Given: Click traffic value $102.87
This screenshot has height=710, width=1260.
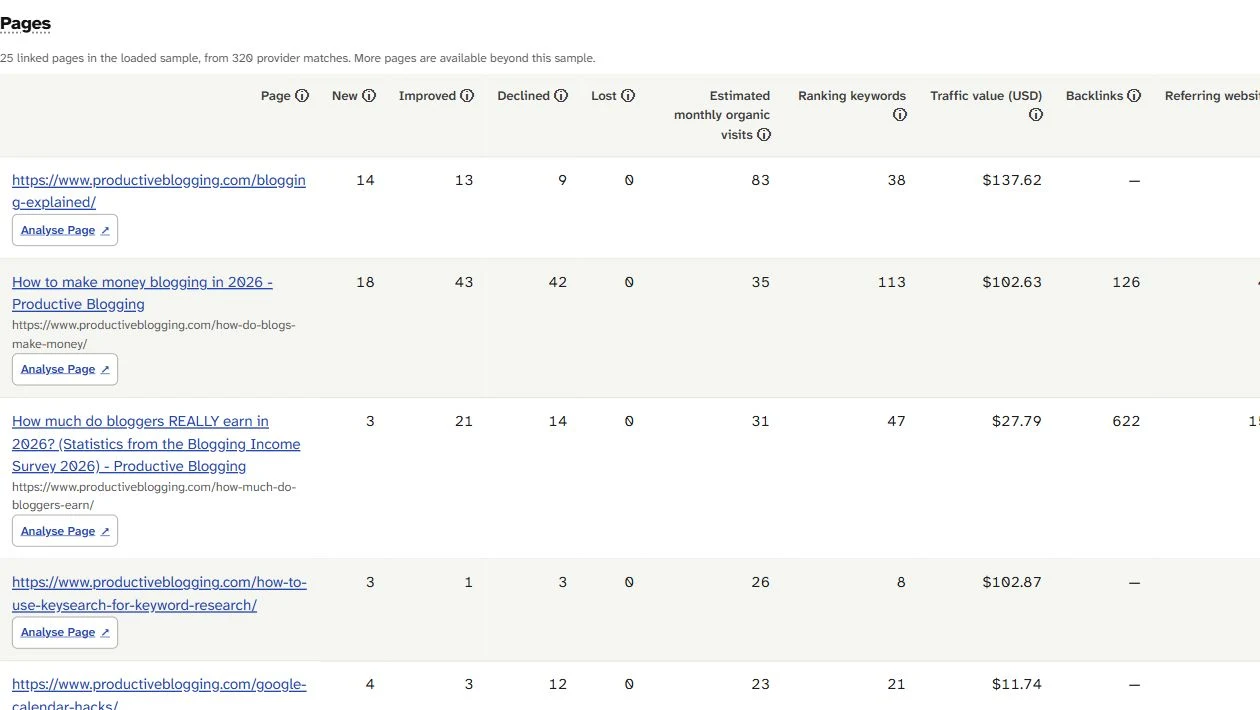Looking at the screenshot, I should 1012,582.
